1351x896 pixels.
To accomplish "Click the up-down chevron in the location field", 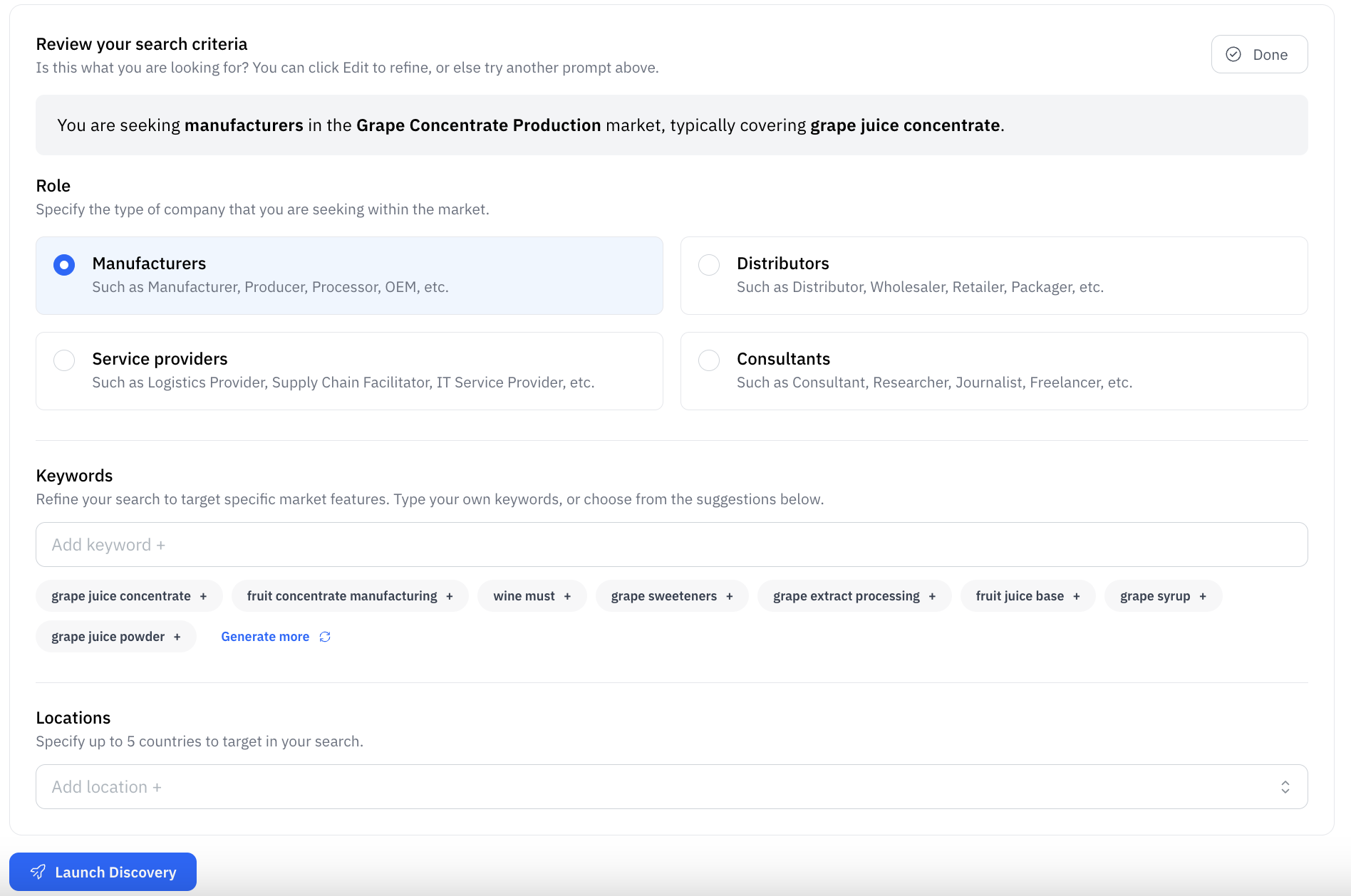I will pyautogui.click(x=1285, y=787).
